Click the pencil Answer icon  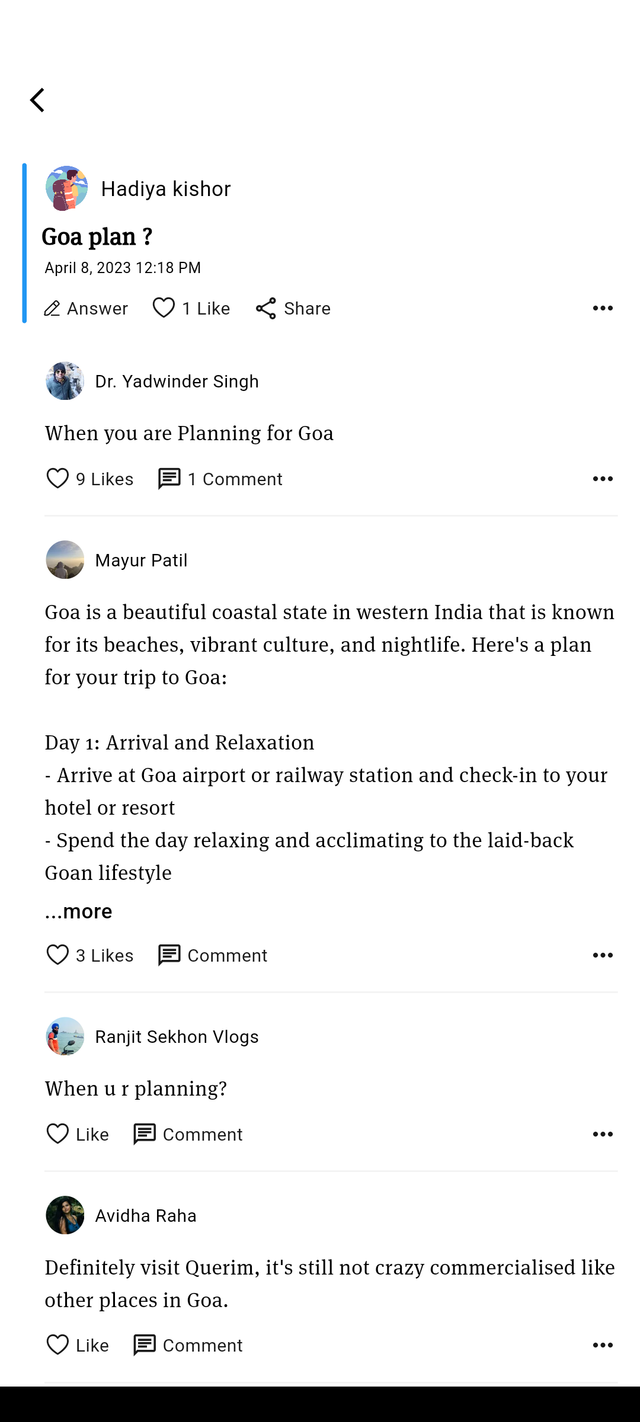(x=53, y=309)
